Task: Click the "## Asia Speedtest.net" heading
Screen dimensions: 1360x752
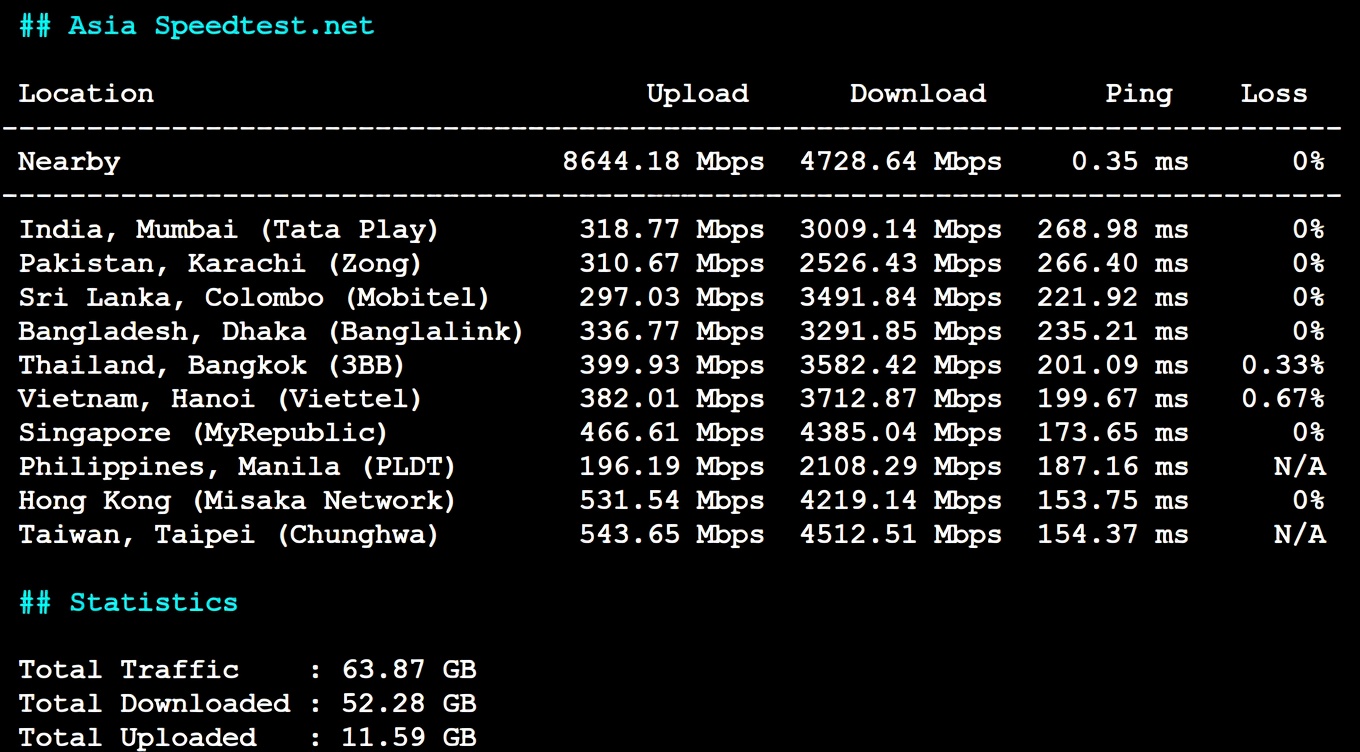Action: (197, 26)
